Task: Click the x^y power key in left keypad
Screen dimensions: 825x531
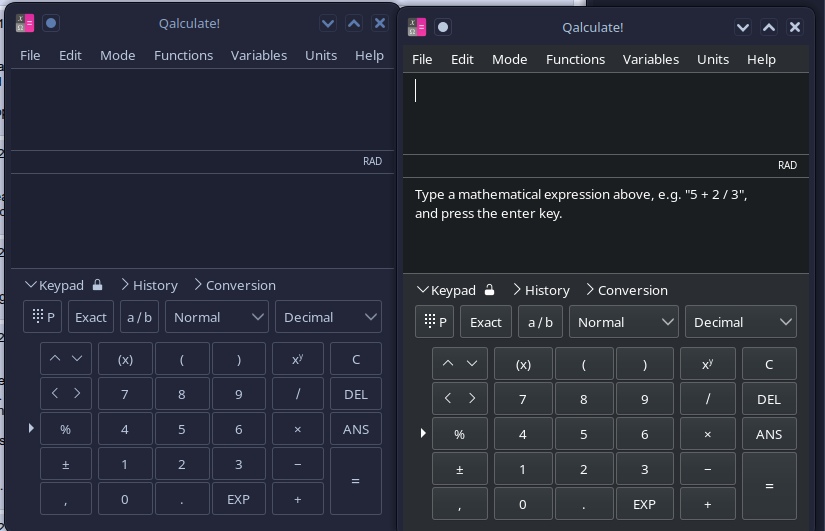Action: coord(298,359)
